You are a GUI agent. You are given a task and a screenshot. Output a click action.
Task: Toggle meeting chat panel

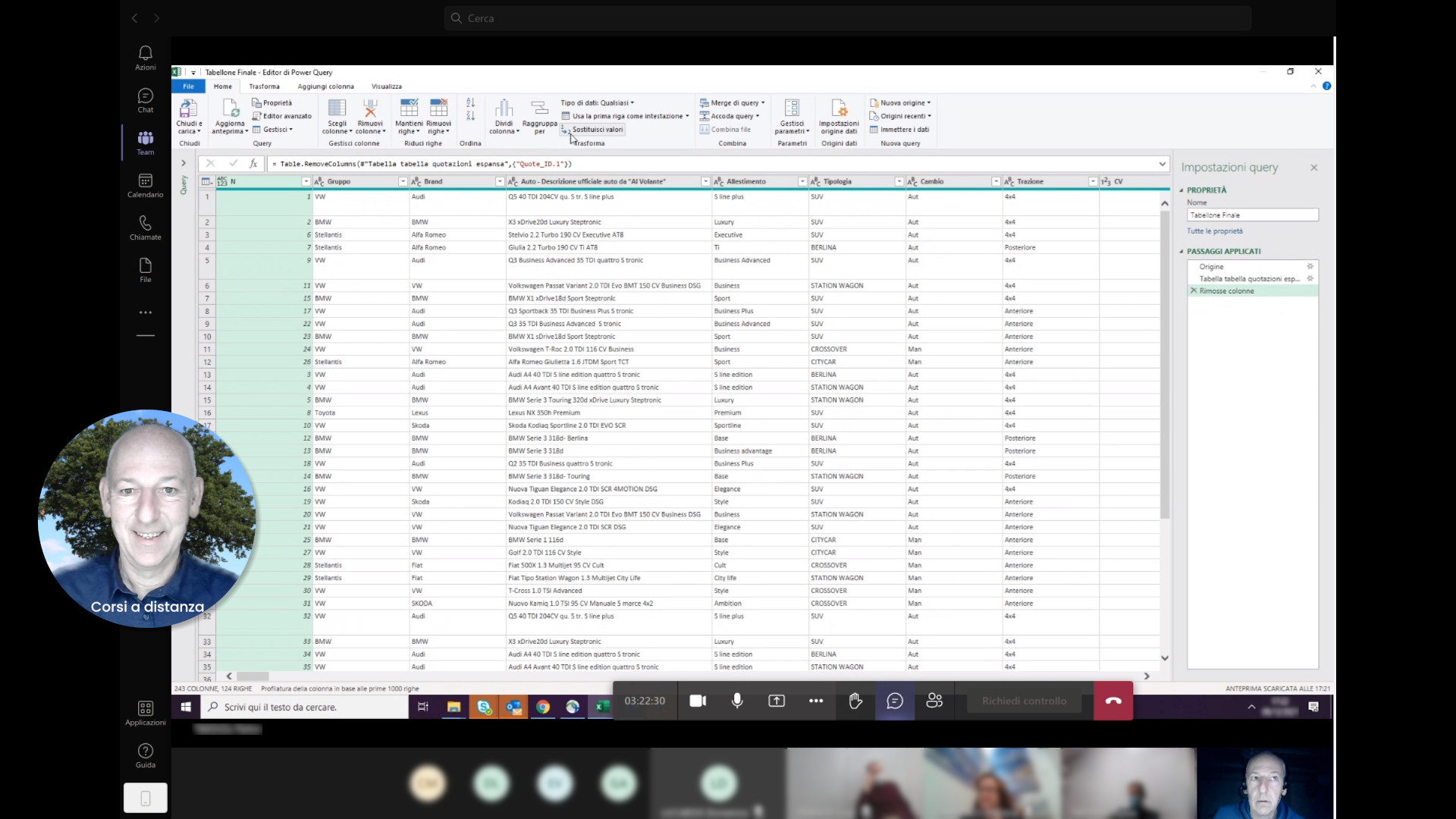pyautogui.click(x=895, y=701)
